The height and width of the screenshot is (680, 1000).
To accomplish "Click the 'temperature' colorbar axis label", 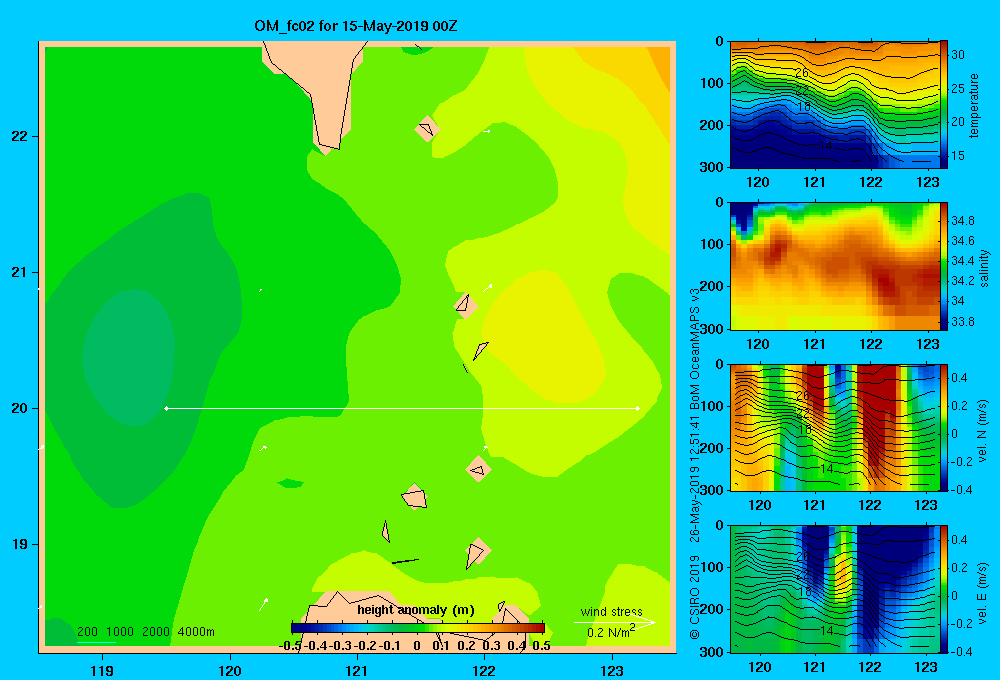I will (x=974, y=105).
